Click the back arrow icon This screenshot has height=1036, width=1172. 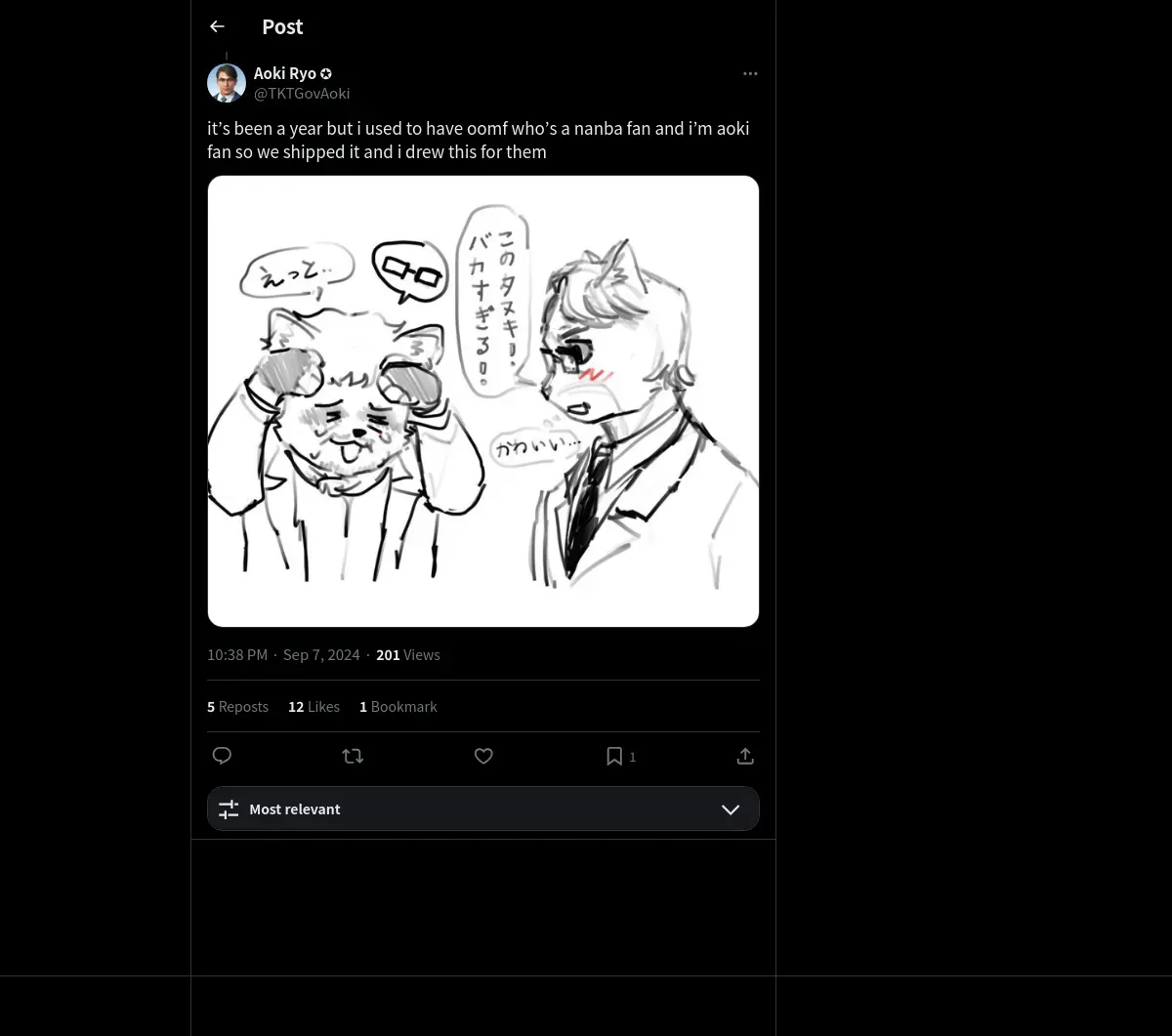click(217, 27)
